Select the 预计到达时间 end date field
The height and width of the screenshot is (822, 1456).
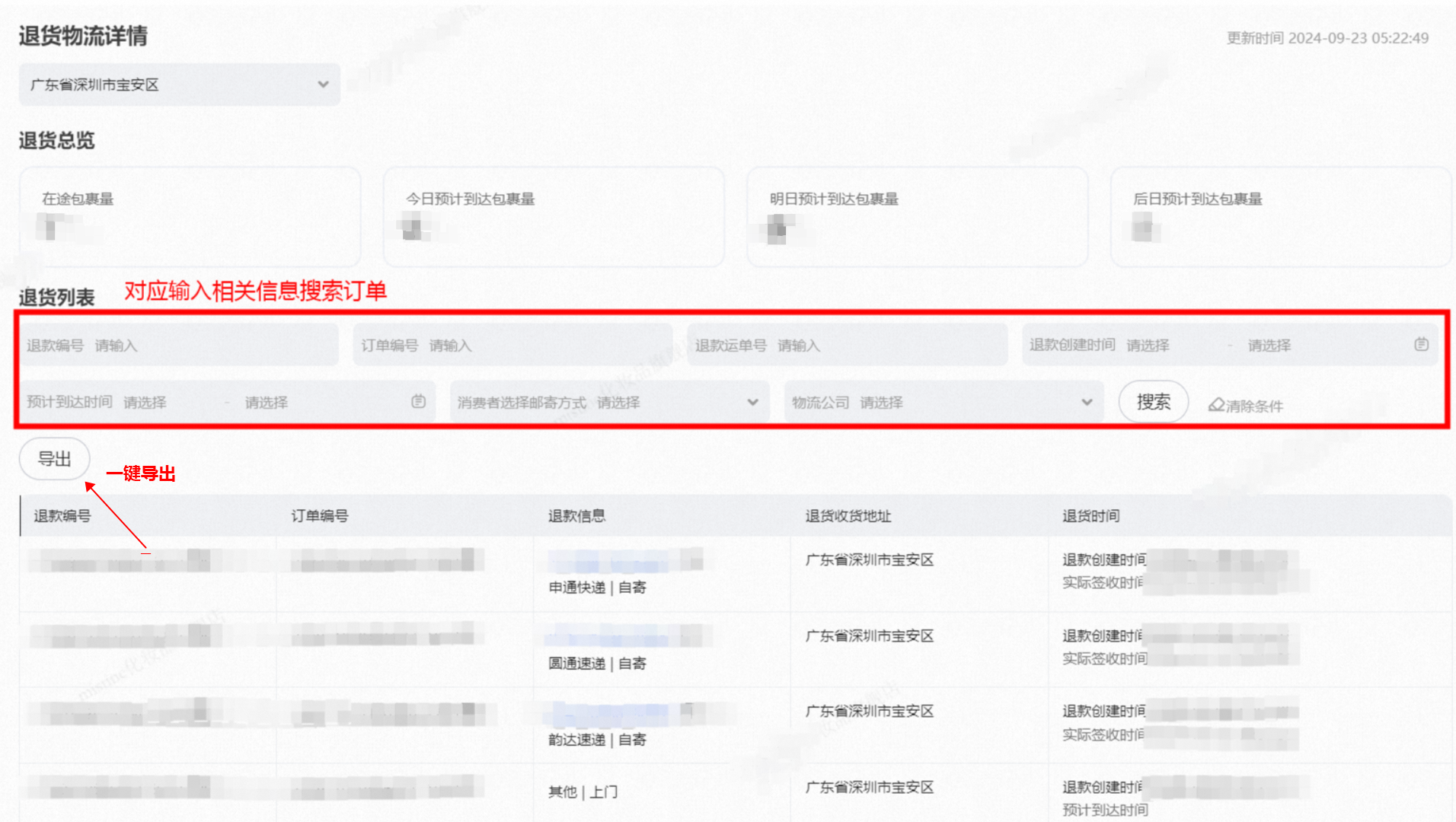pos(320,403)
